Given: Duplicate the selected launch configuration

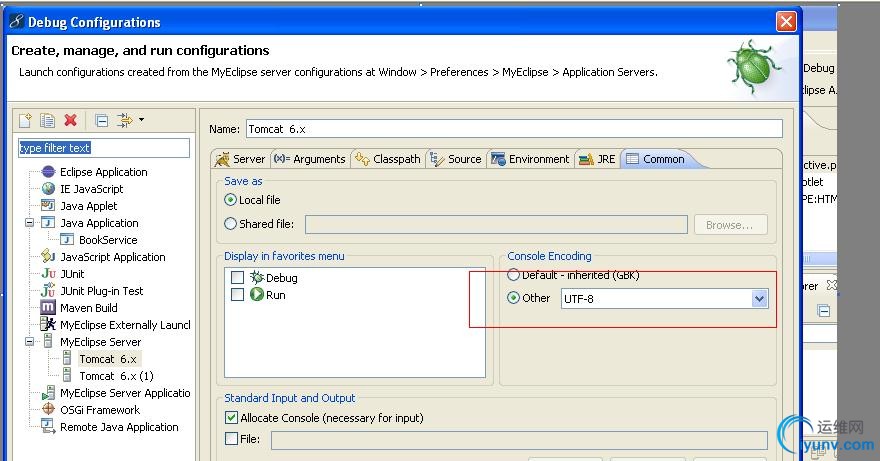Looking at the screenshot, I should click(47, 120).
